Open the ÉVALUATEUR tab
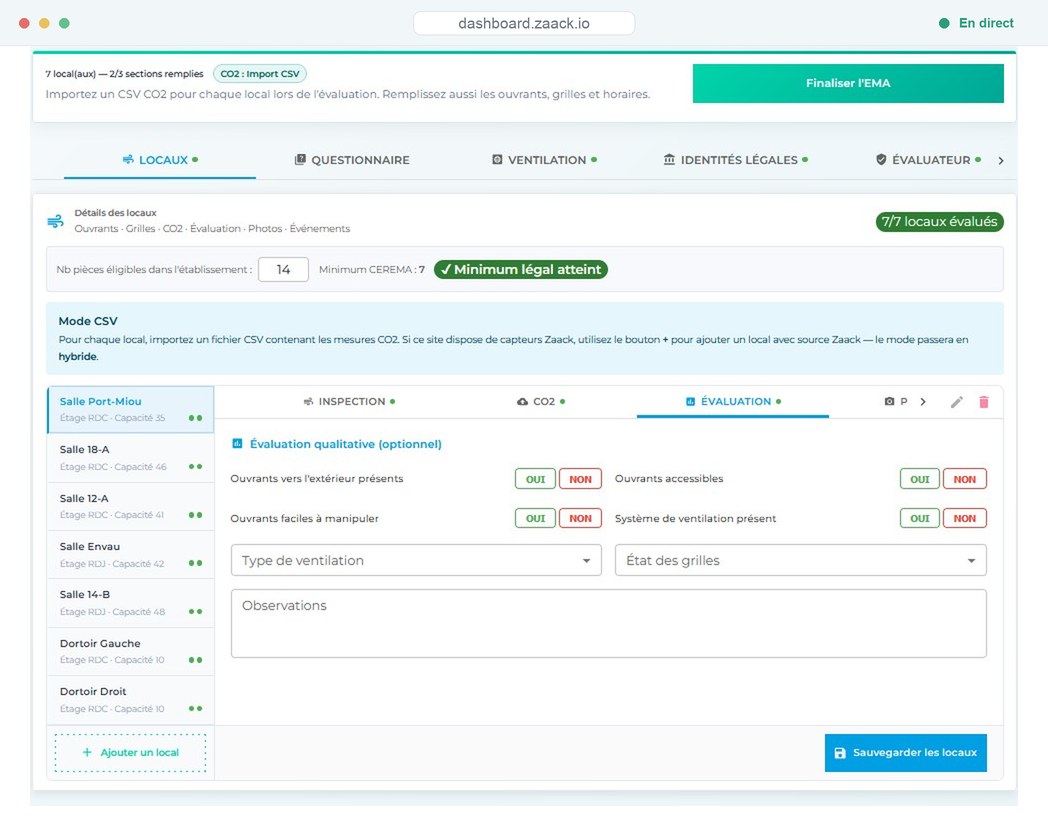Image resolution: width=1048 pixels, height=836 pixels. tap(928, 160)
